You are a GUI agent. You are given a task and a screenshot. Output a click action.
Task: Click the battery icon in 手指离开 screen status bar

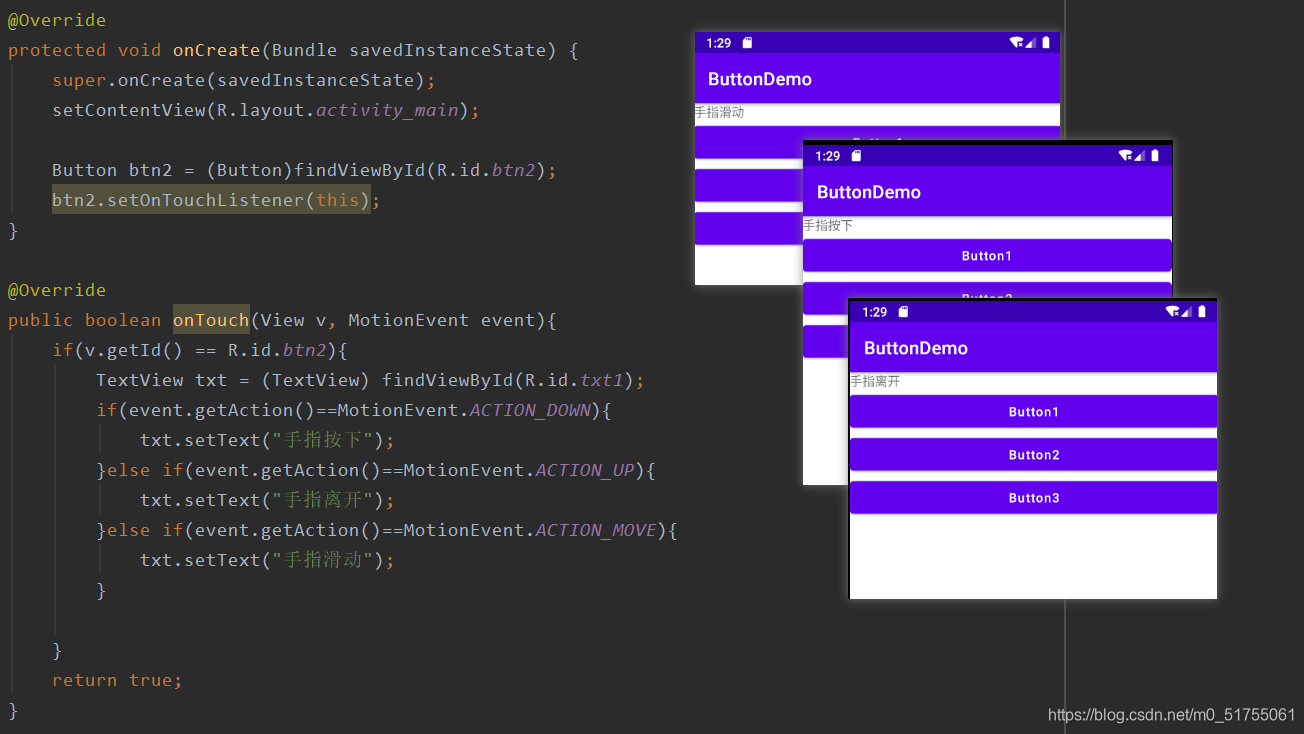pos(1202,312)
